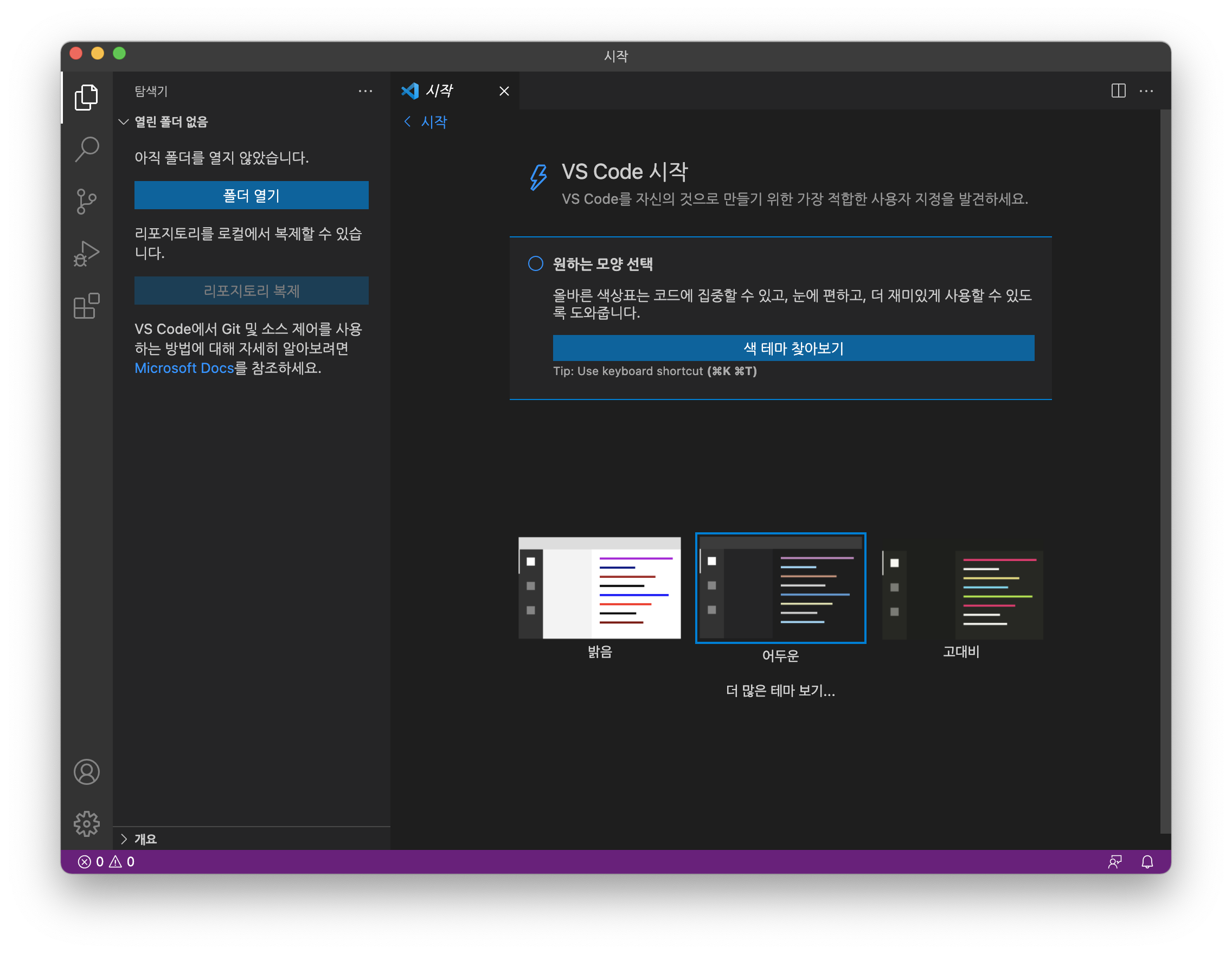Open explorer panel more actions ellipsis

365,91
